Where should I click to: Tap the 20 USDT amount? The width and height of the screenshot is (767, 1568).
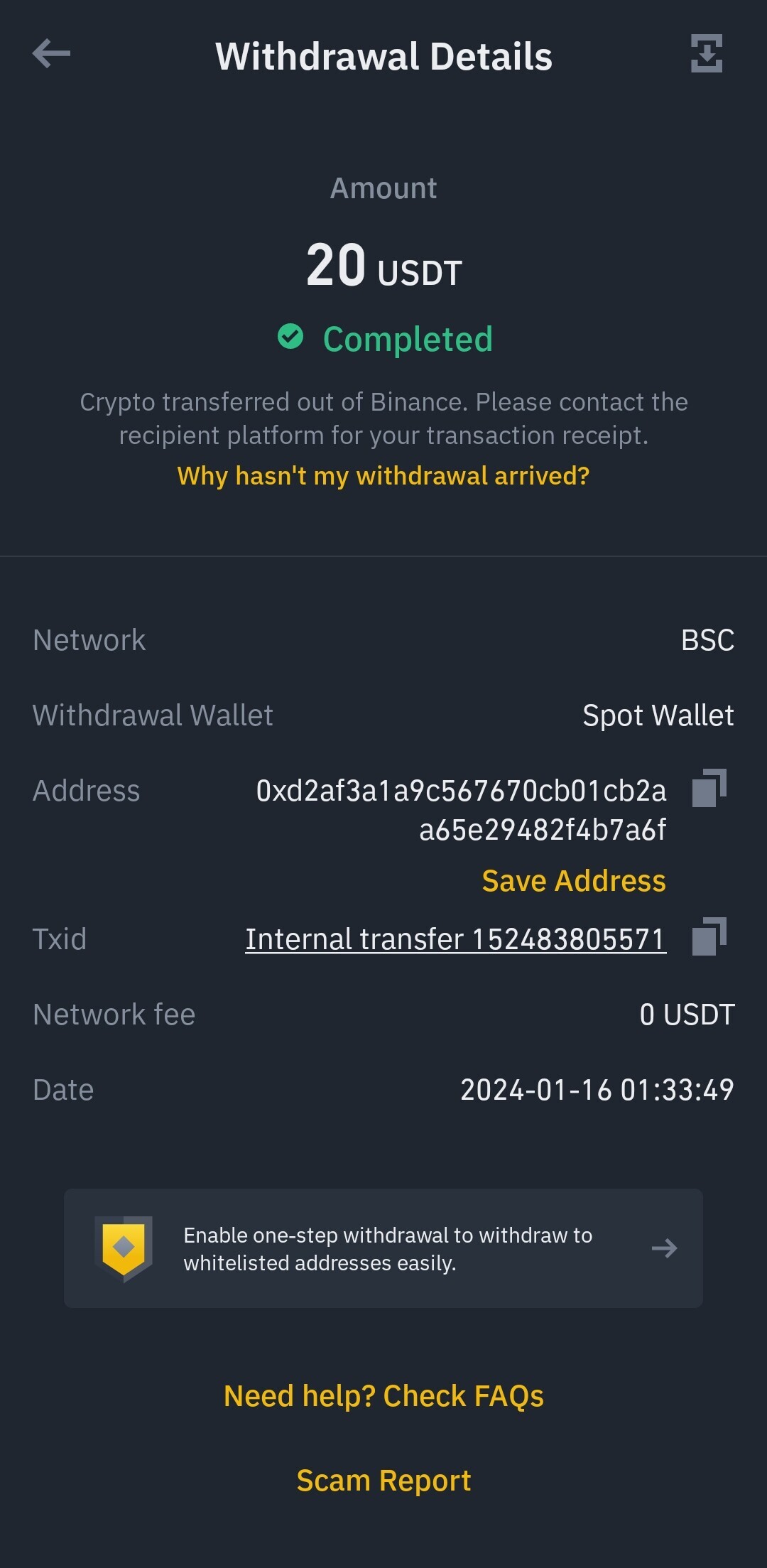[384, 265]
